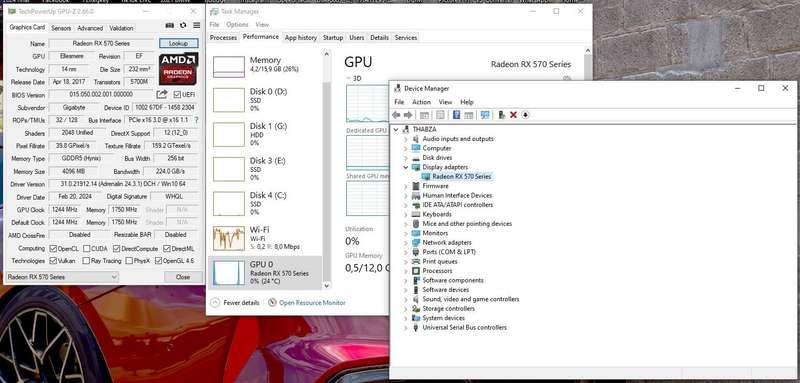
Task: Click Open Resource Monitor link
Action: pos(312,302)
